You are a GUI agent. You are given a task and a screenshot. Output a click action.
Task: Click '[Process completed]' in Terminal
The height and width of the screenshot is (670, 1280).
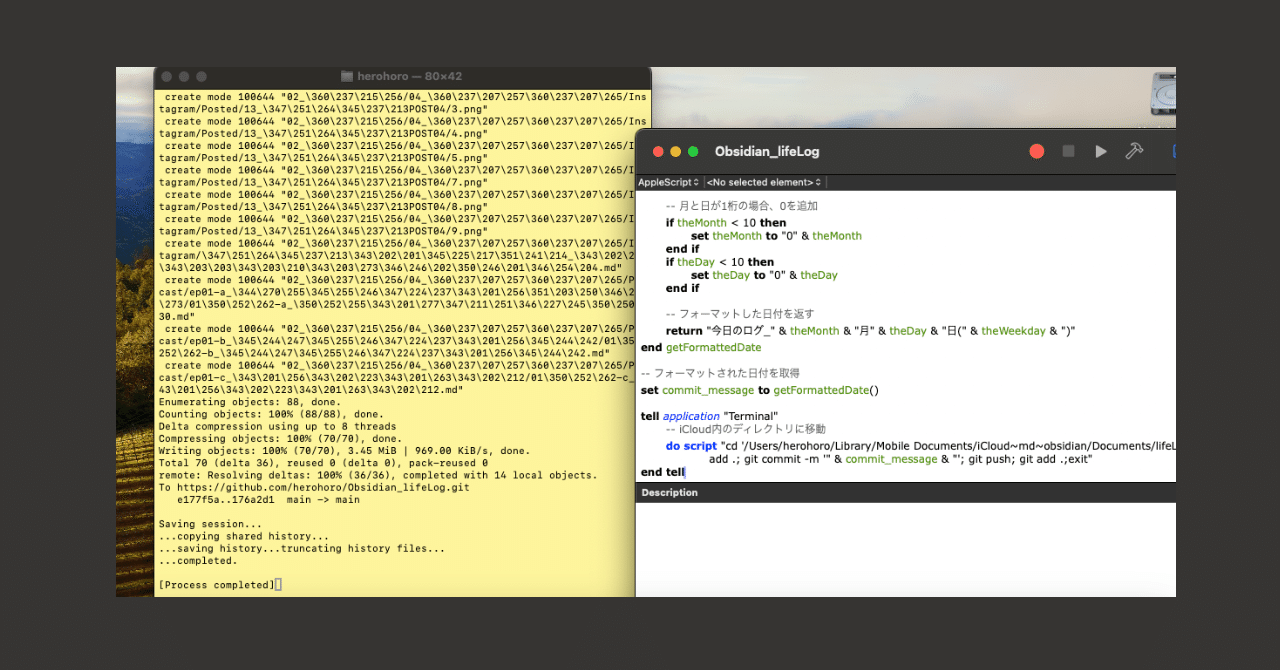click(216, 584)
